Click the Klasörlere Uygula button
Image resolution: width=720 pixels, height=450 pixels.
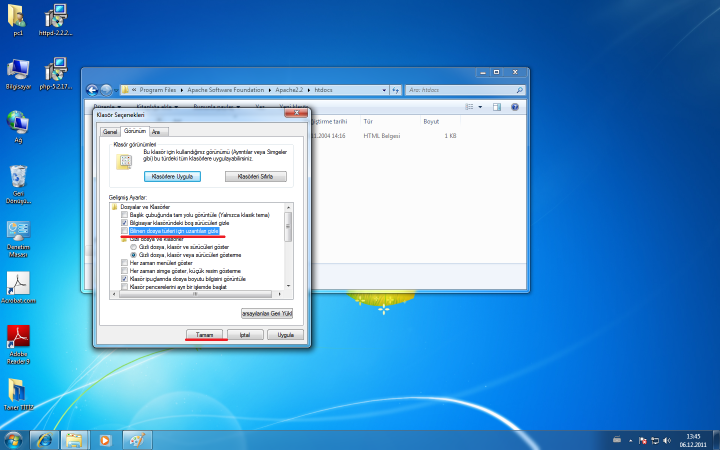[172, 176]
